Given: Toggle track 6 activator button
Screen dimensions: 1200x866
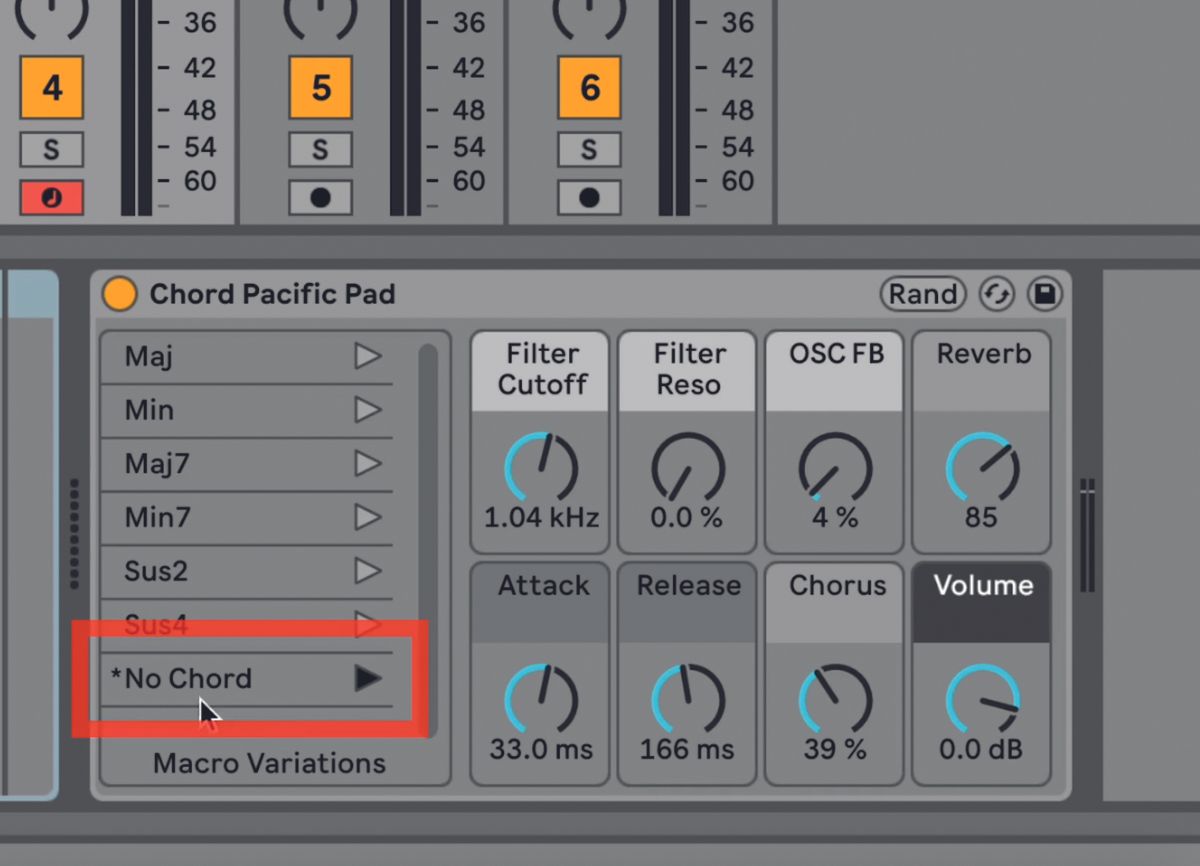Looking at the screenshot, I should point(589,88).
